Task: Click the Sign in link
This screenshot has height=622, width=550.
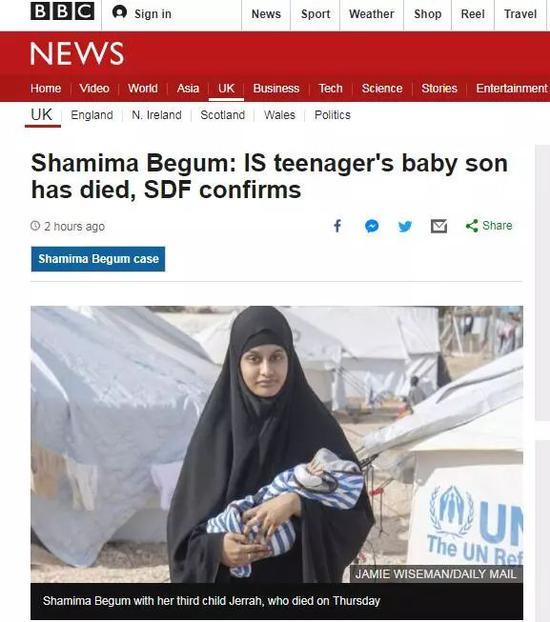Action: click(x=153, y=14)
